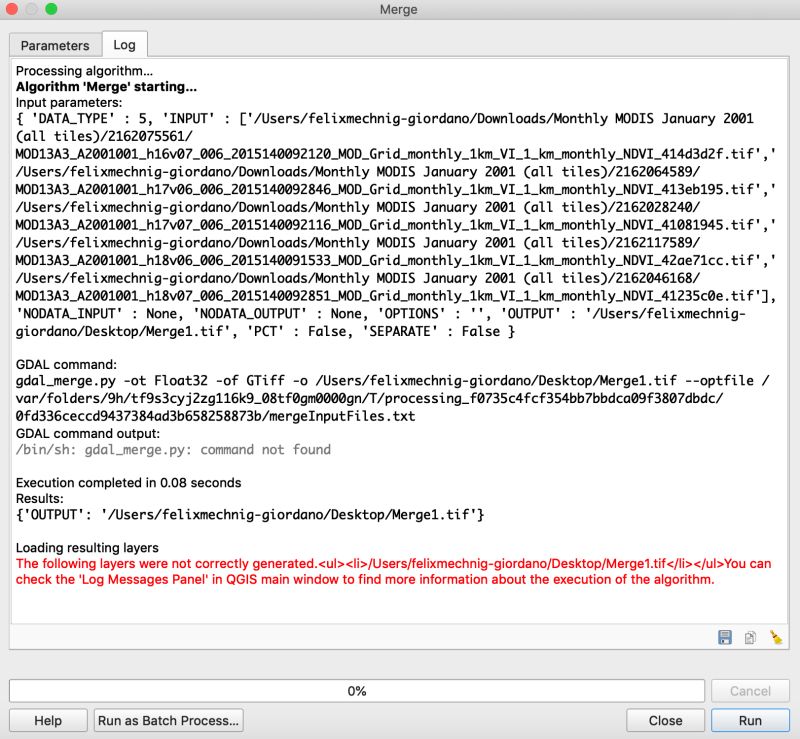
Task: Click the red macOS close button
Action: (12, 9)
